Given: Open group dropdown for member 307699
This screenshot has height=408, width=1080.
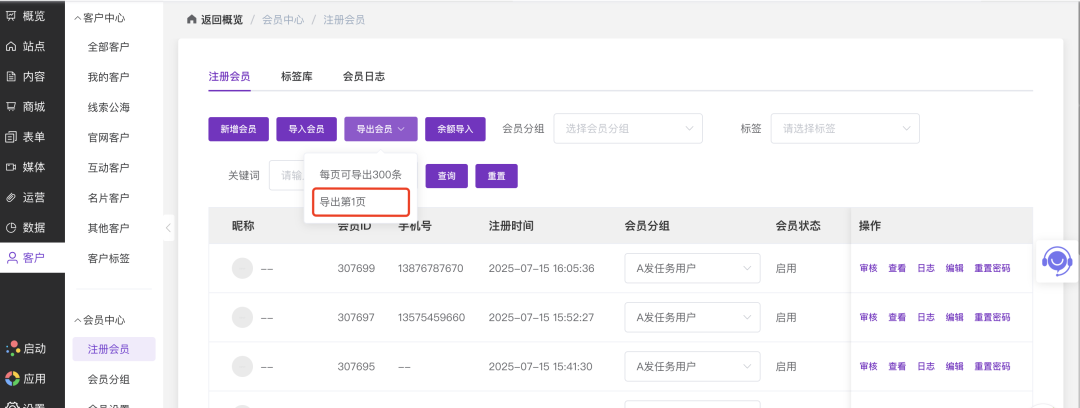Looking at the screenshot, I should [691, 268].
